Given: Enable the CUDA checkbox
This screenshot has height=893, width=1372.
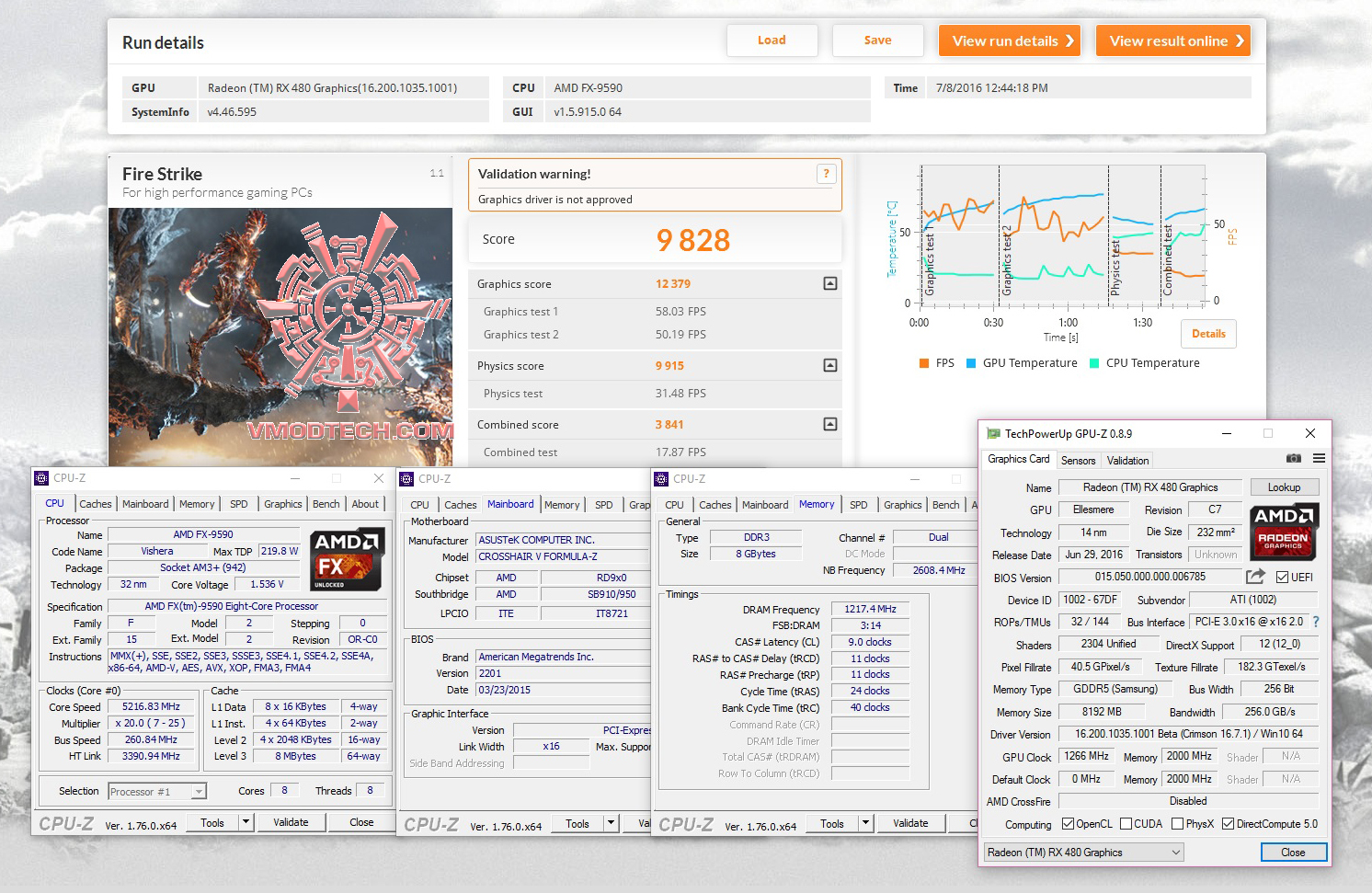Looking at the screenshot, I should pos(1126,824).
